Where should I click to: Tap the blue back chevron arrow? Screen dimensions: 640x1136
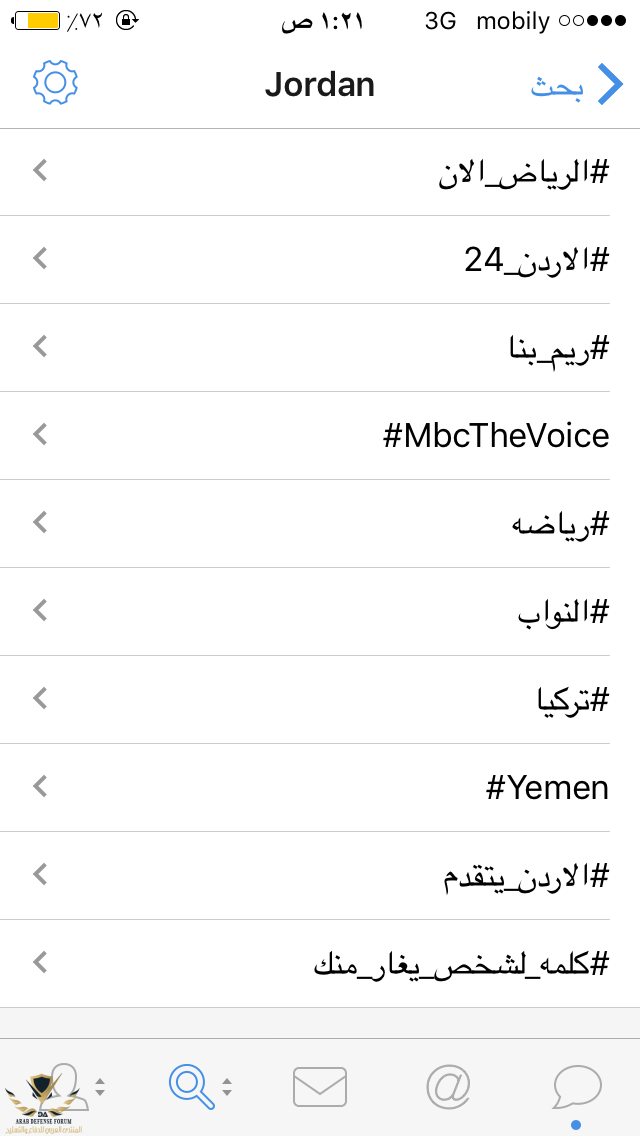[x=610, y=84]
